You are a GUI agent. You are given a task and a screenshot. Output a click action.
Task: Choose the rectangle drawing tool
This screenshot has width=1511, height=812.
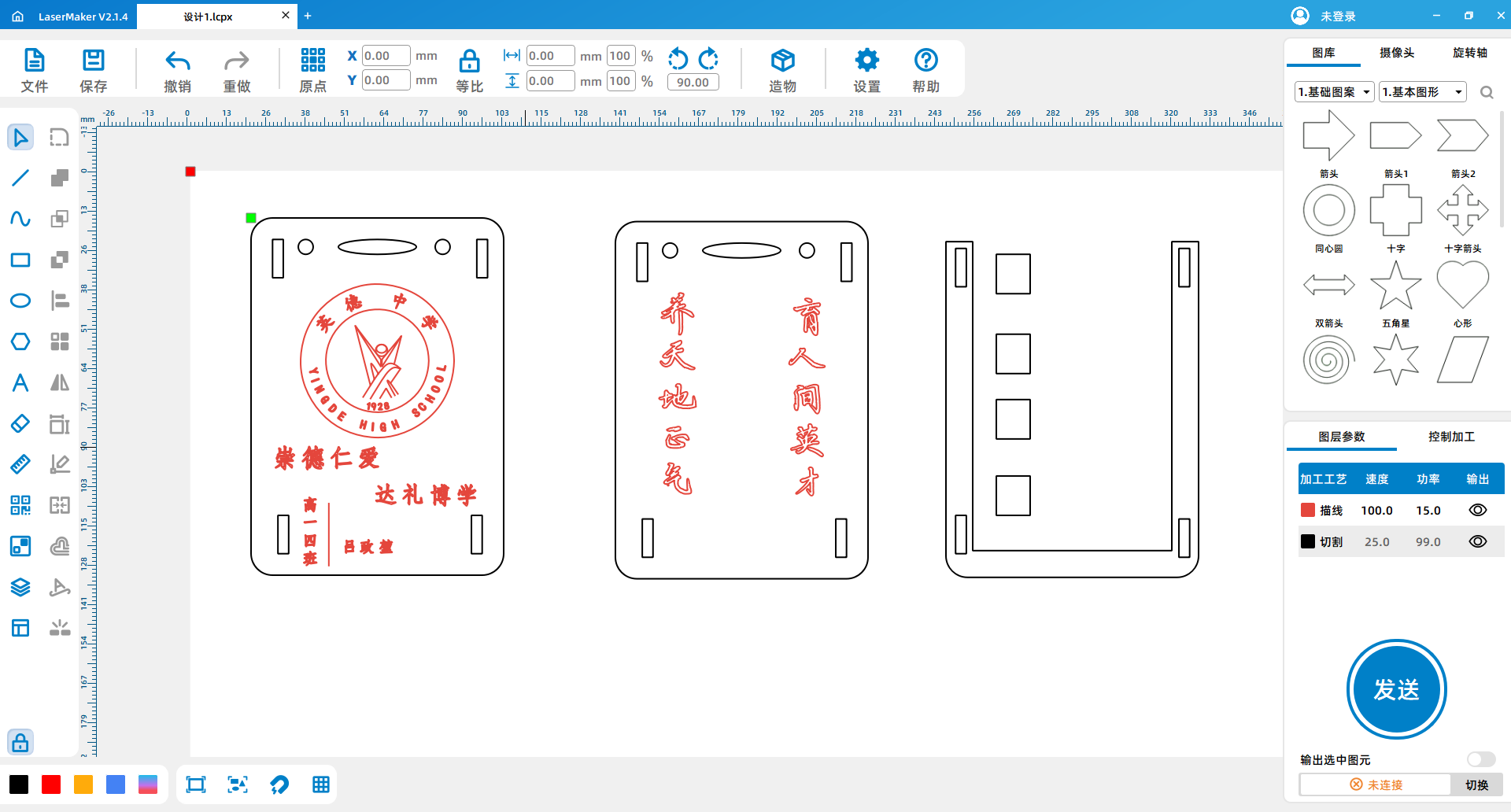pyautogui.click(x=20, y=260)
